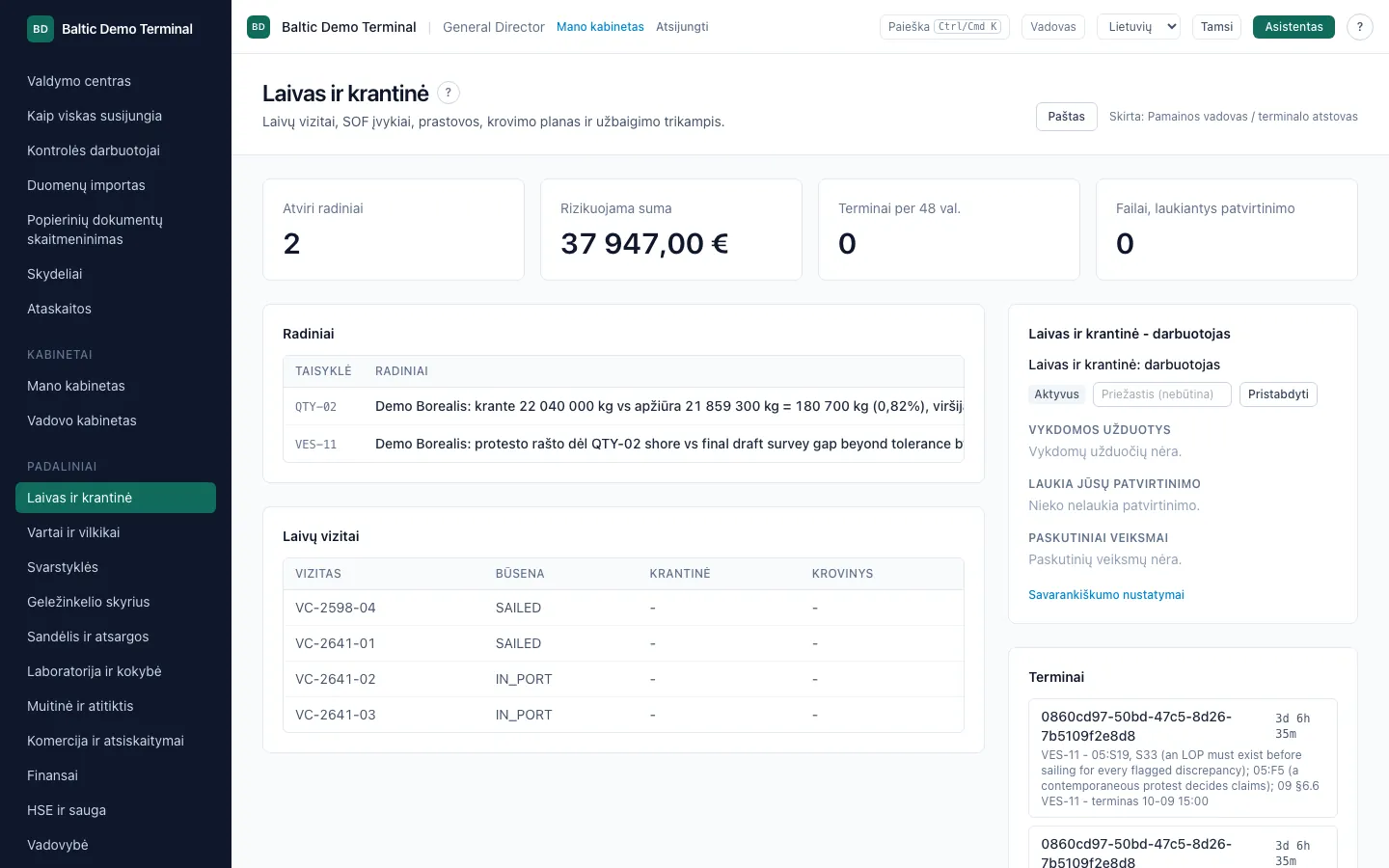Open finding row QTY-02

[x=623, y=406]
